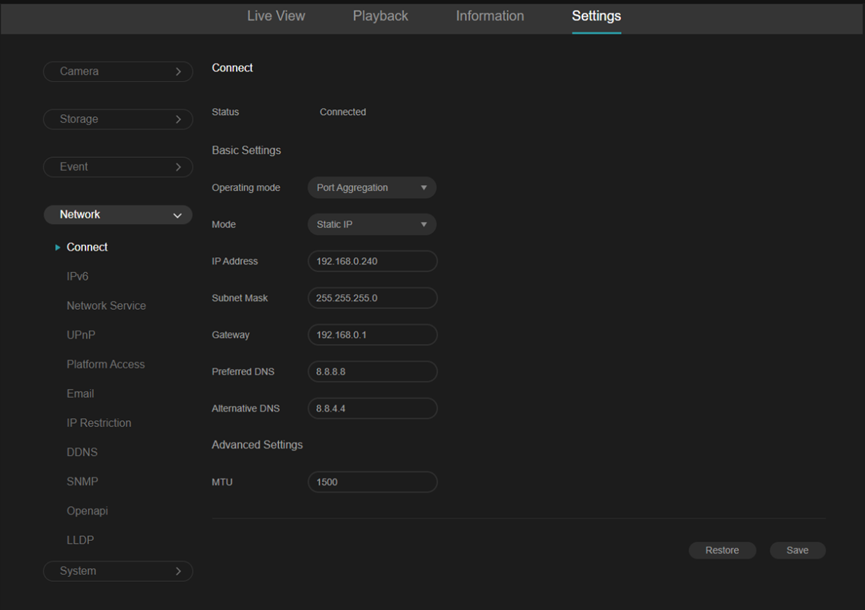
Task: Click the Restore button
Action: [722, 550]
